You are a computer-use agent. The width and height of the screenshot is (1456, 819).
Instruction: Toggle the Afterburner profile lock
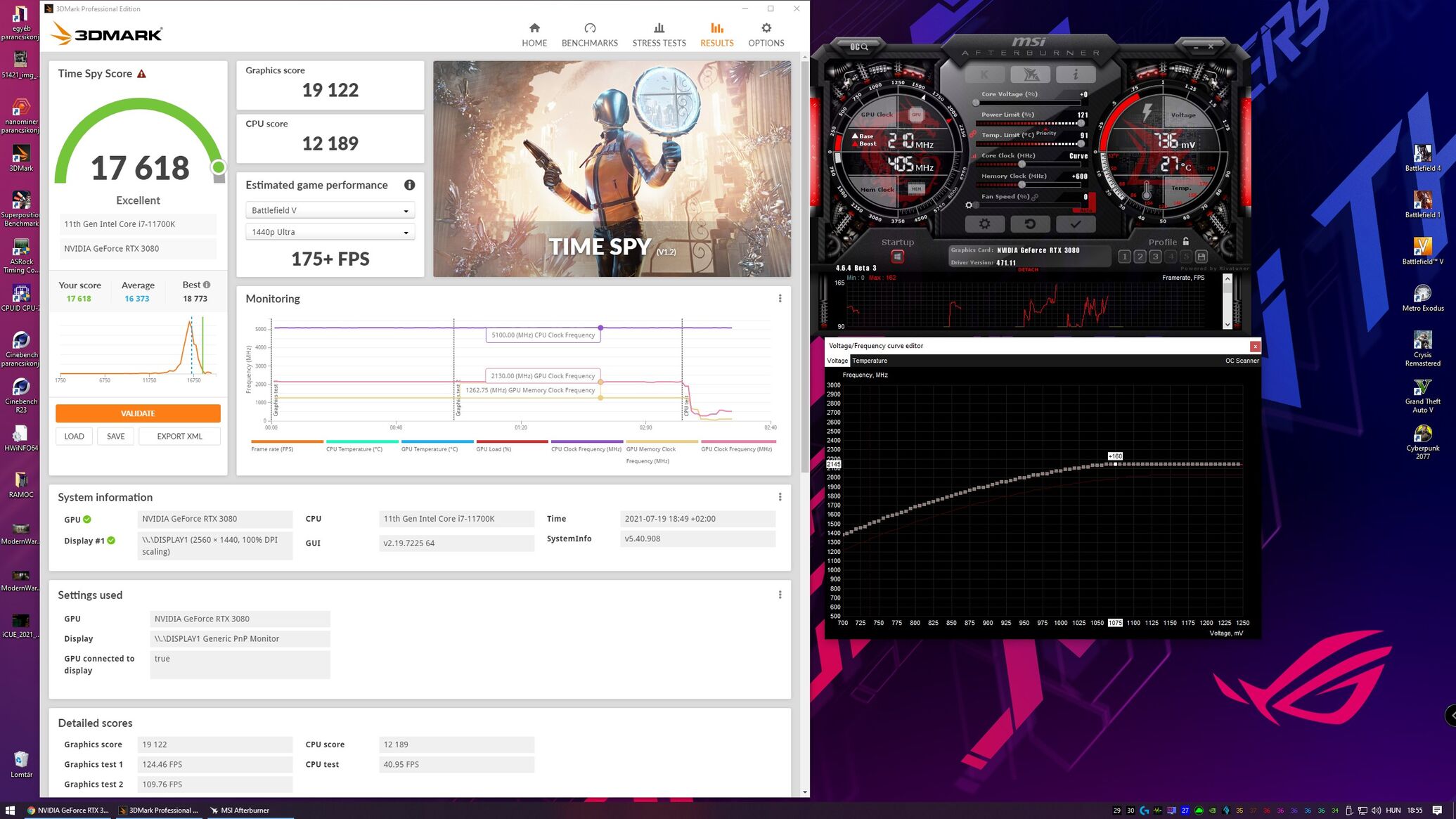click(x=1186, y=241)
